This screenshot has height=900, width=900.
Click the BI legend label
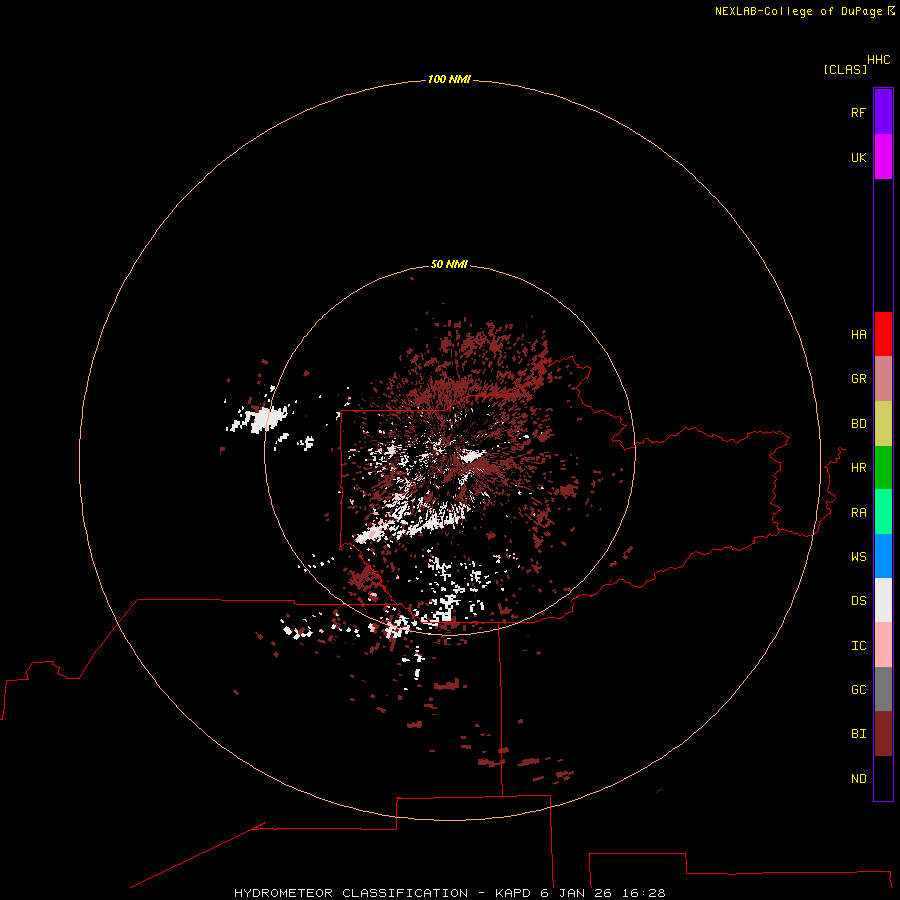tap(858, 734)
